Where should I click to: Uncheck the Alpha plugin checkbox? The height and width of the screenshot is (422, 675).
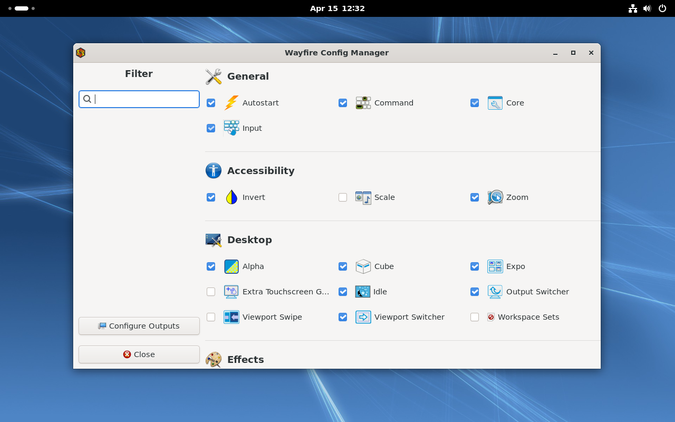click(211, 267)
